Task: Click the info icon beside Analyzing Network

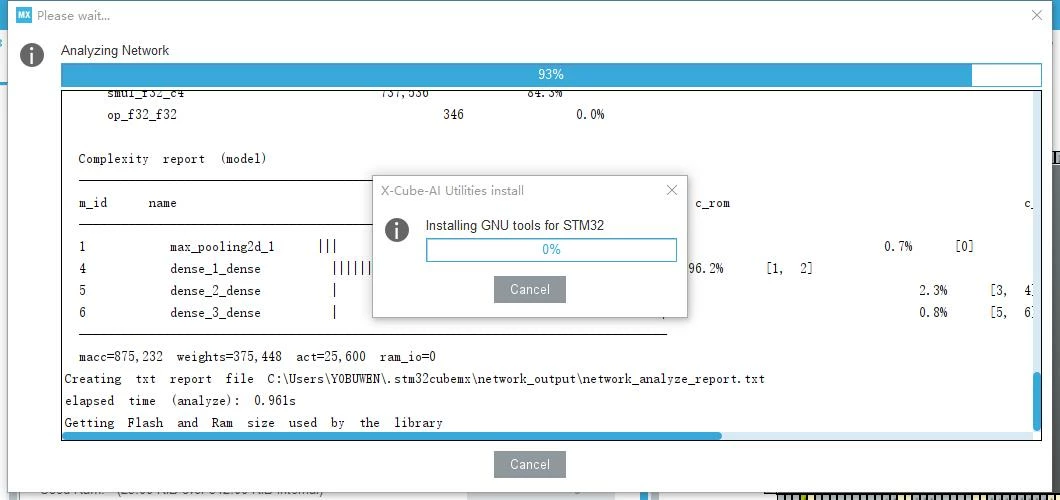Action: click(x=32, y=55)
